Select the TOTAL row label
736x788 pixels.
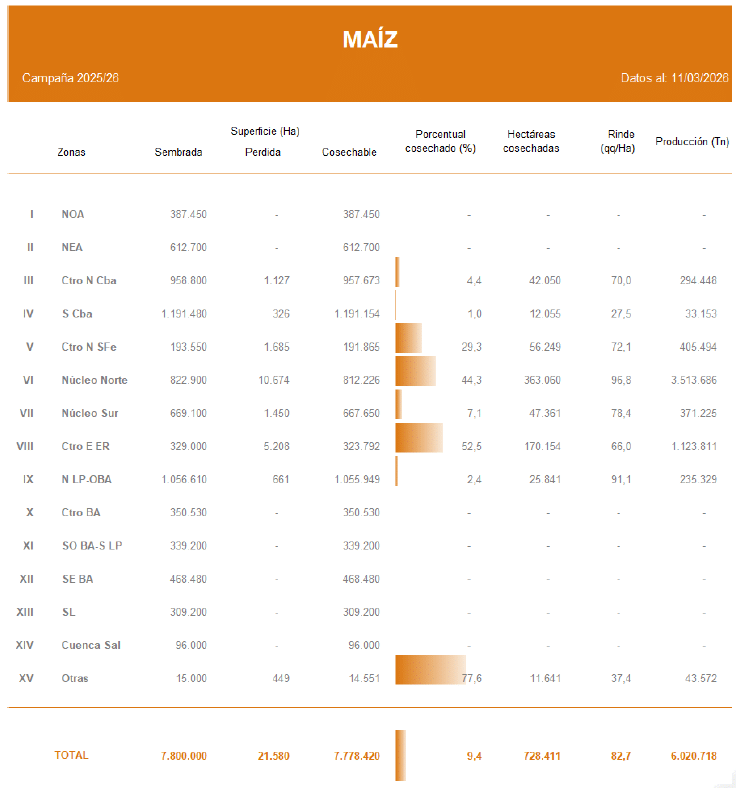[71, 756]
